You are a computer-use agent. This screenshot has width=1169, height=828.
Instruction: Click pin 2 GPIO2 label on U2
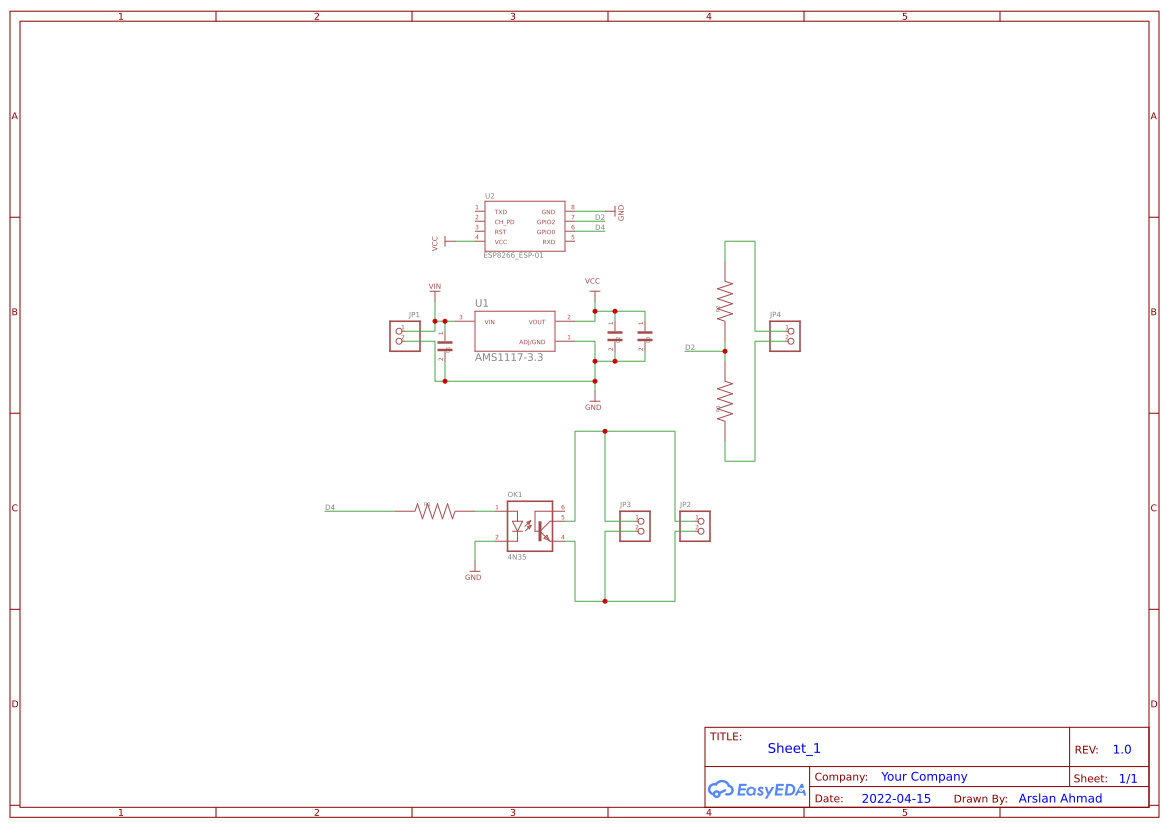(548, 222)
